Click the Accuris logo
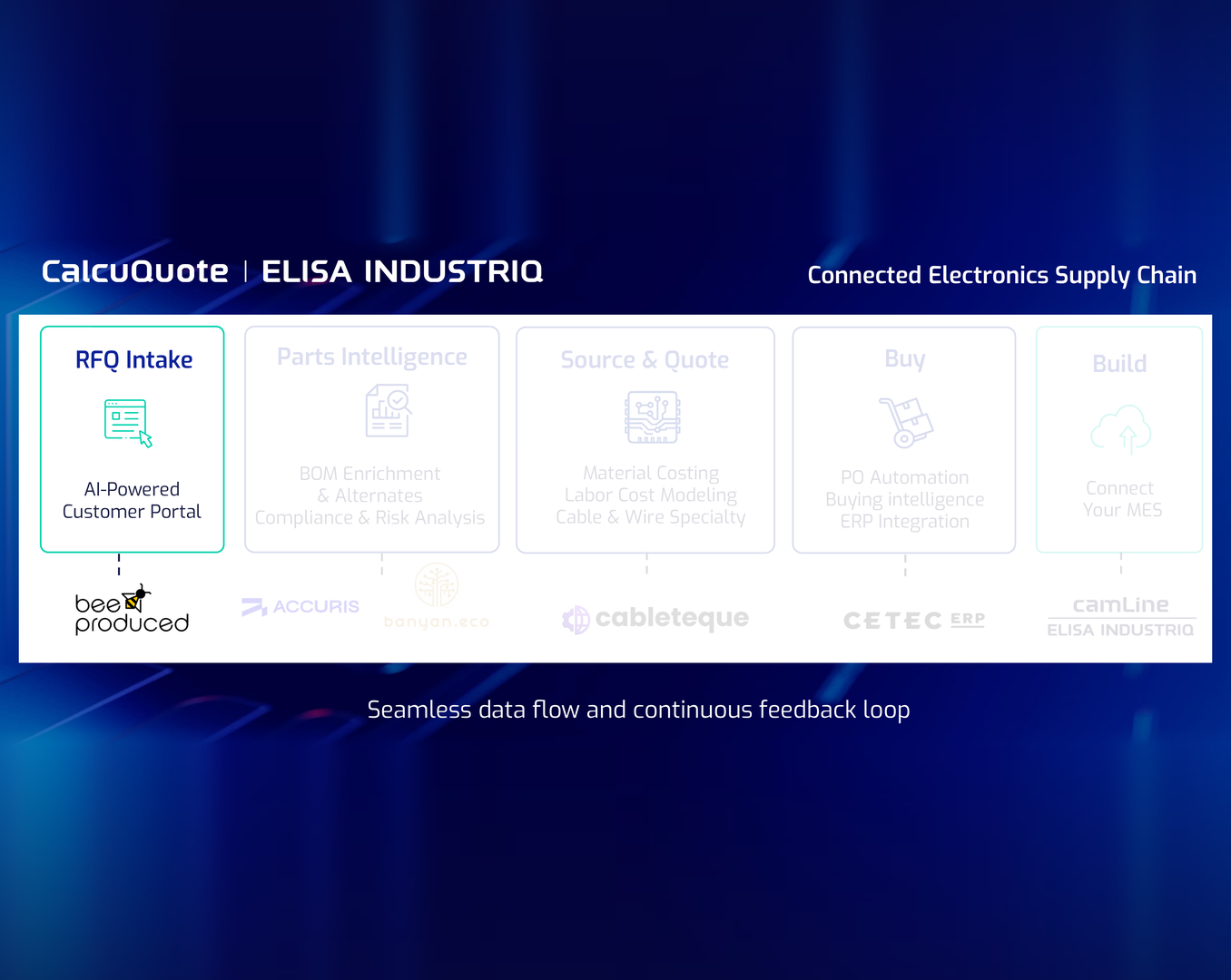 pos(300,606)
